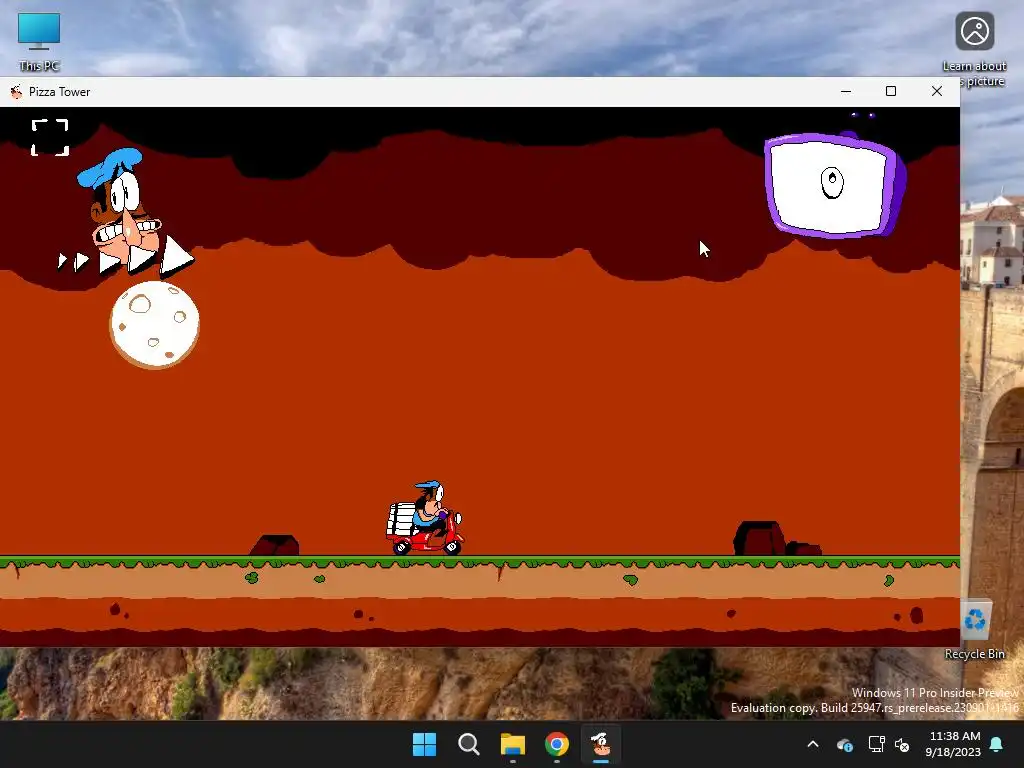
Task: Click the large dark rock on the right
Action: [x=759, y=538]
